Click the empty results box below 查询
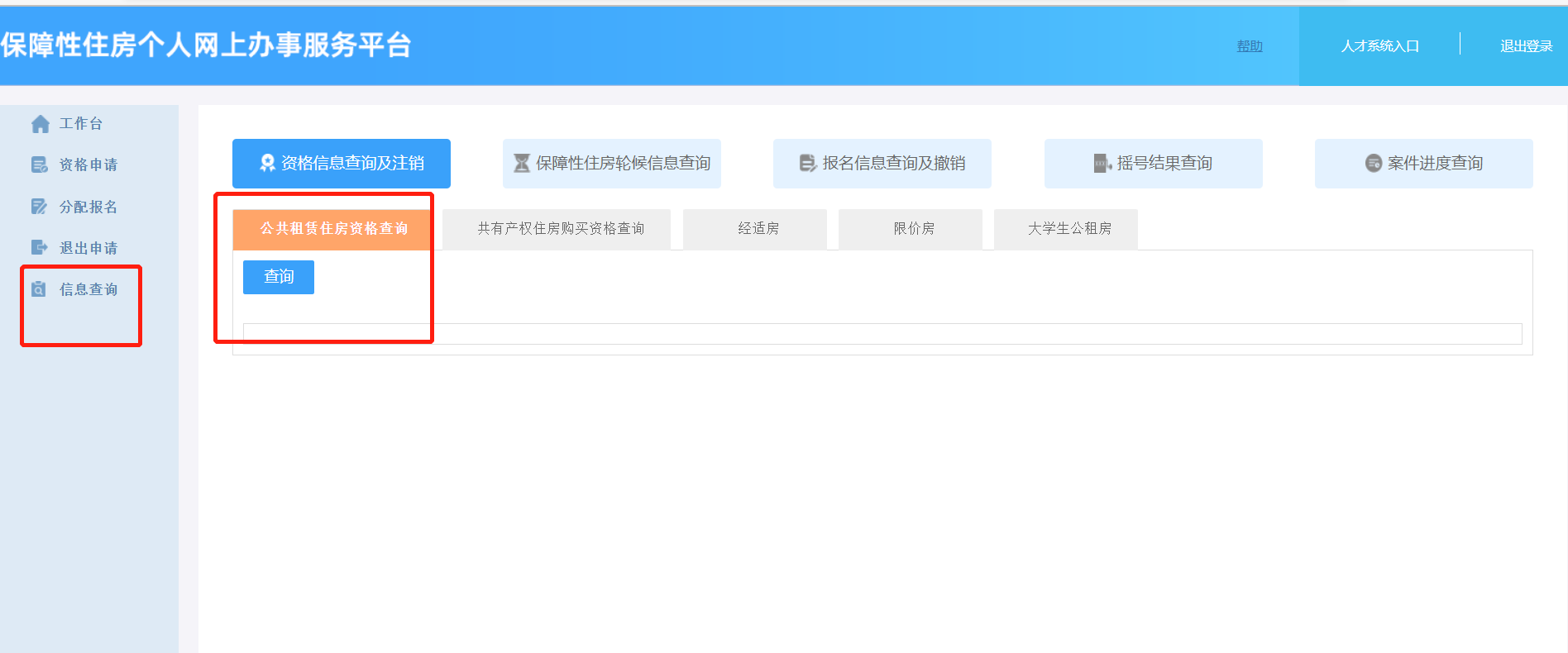The width and height of the screenshot is (1568, 653). [882, 334]
